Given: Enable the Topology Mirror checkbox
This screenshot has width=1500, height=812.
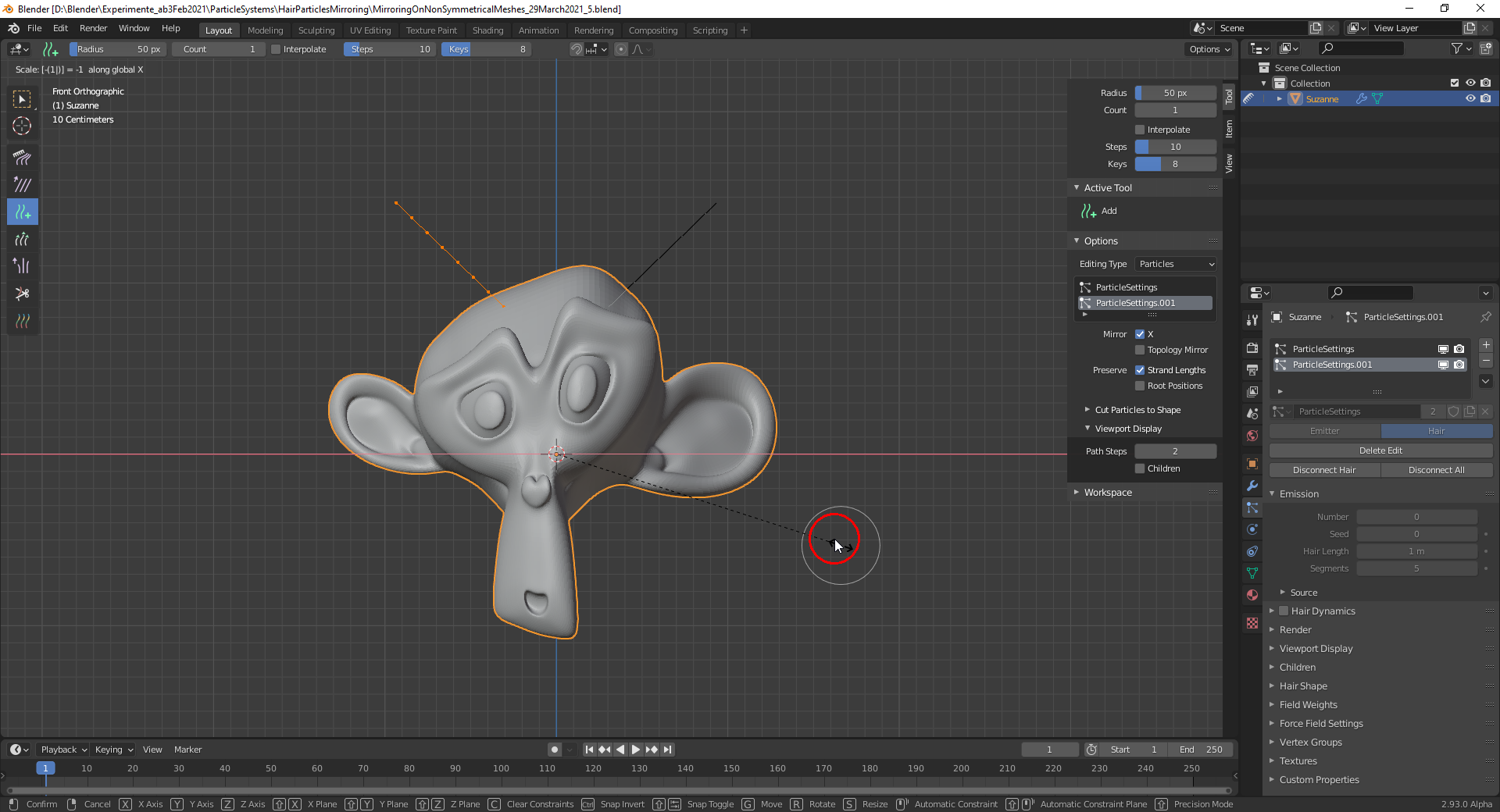Looking at the screenshot, I should (x=1140, y=350).
